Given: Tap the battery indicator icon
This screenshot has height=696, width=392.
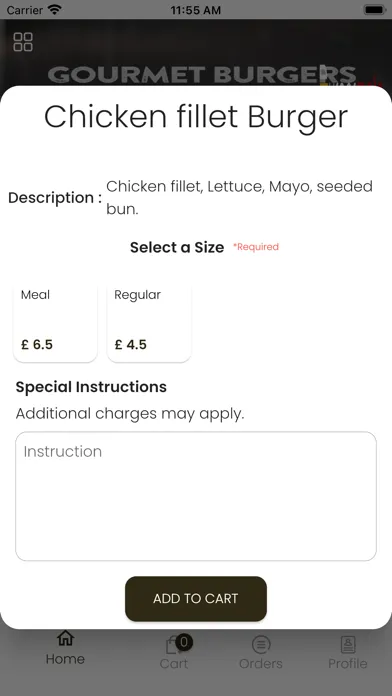Looking at the screenshot, I should 374,9.
